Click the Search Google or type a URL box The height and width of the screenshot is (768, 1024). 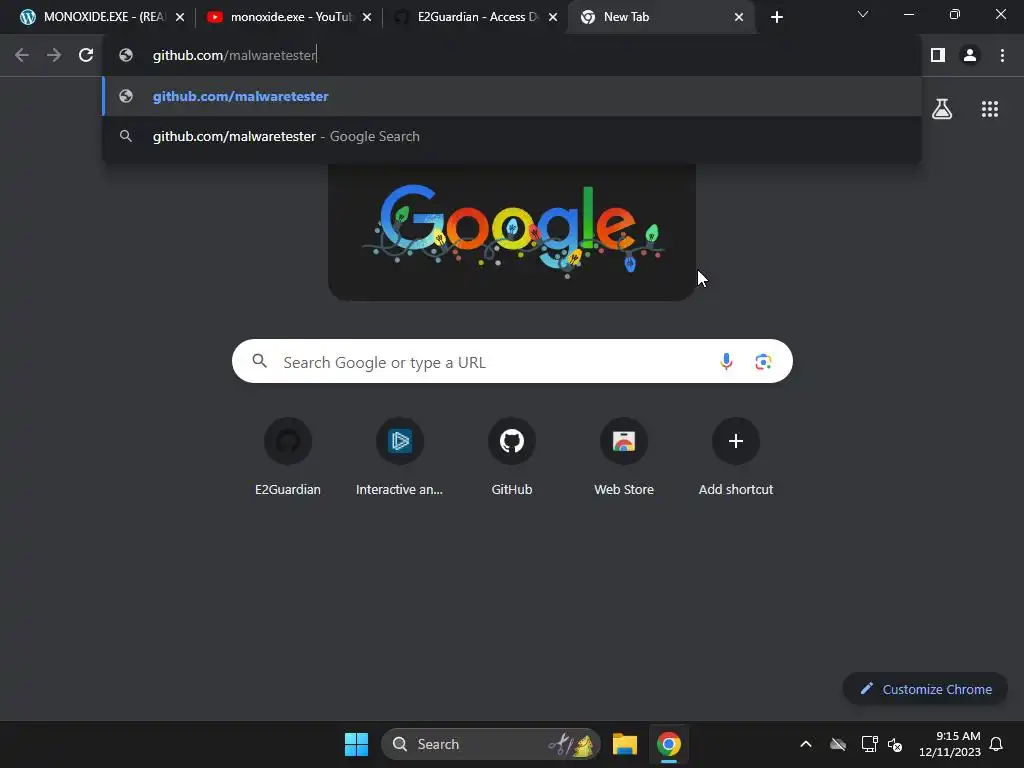[x=512, y=361]
